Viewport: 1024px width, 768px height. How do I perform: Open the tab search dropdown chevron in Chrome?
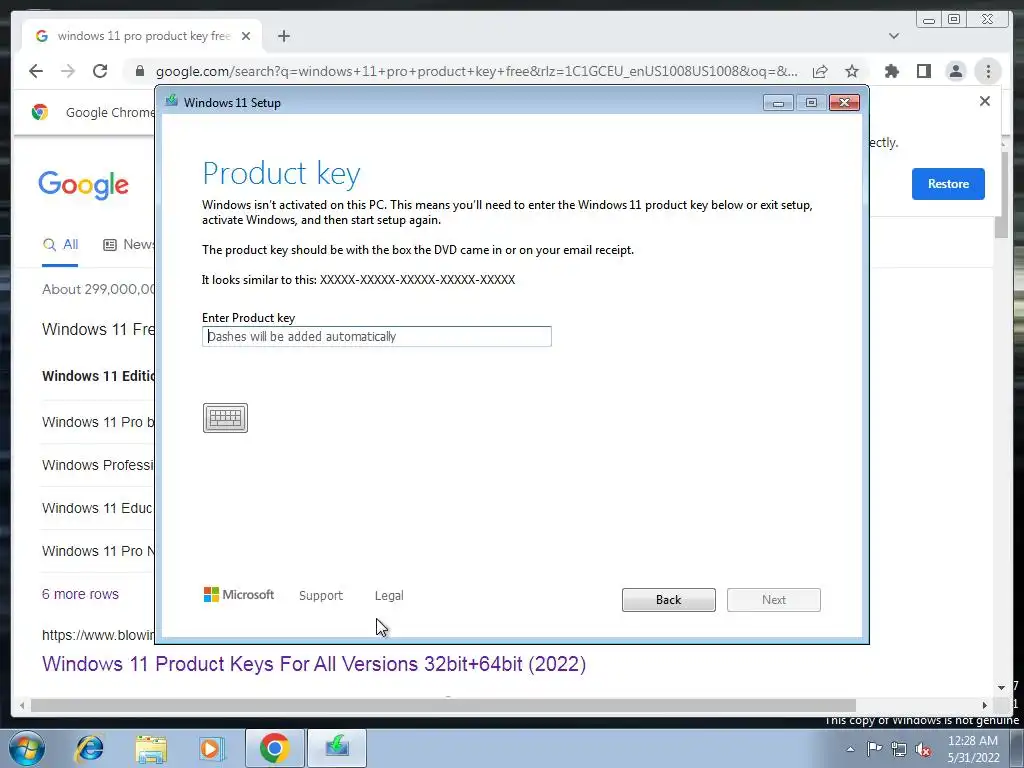point(893,36)
